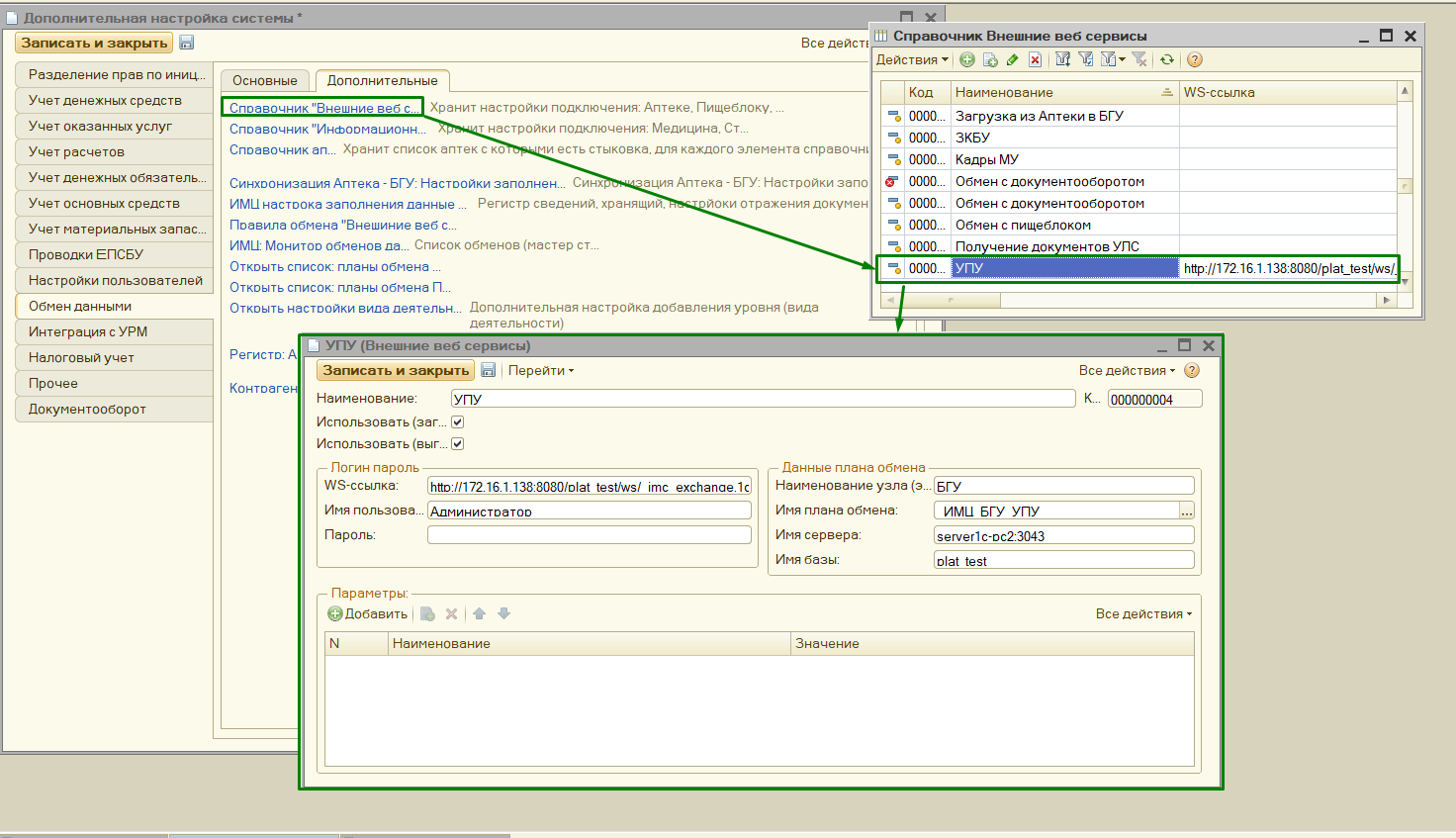Open Все действия menu above the Параметры table

click(x=1143, y=614)
